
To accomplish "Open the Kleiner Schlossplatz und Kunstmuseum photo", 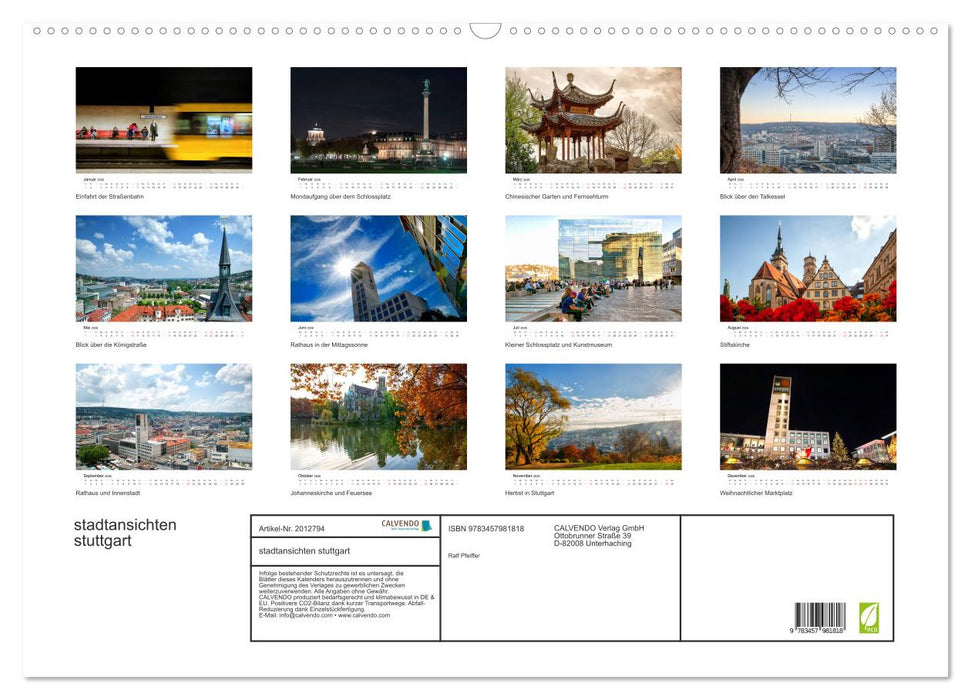I will click(593, 268).
